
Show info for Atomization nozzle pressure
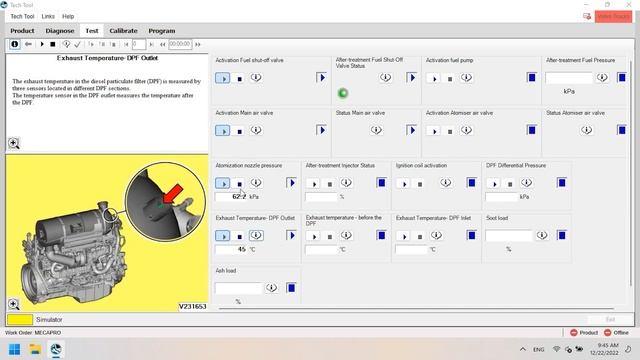click(256, 182)
